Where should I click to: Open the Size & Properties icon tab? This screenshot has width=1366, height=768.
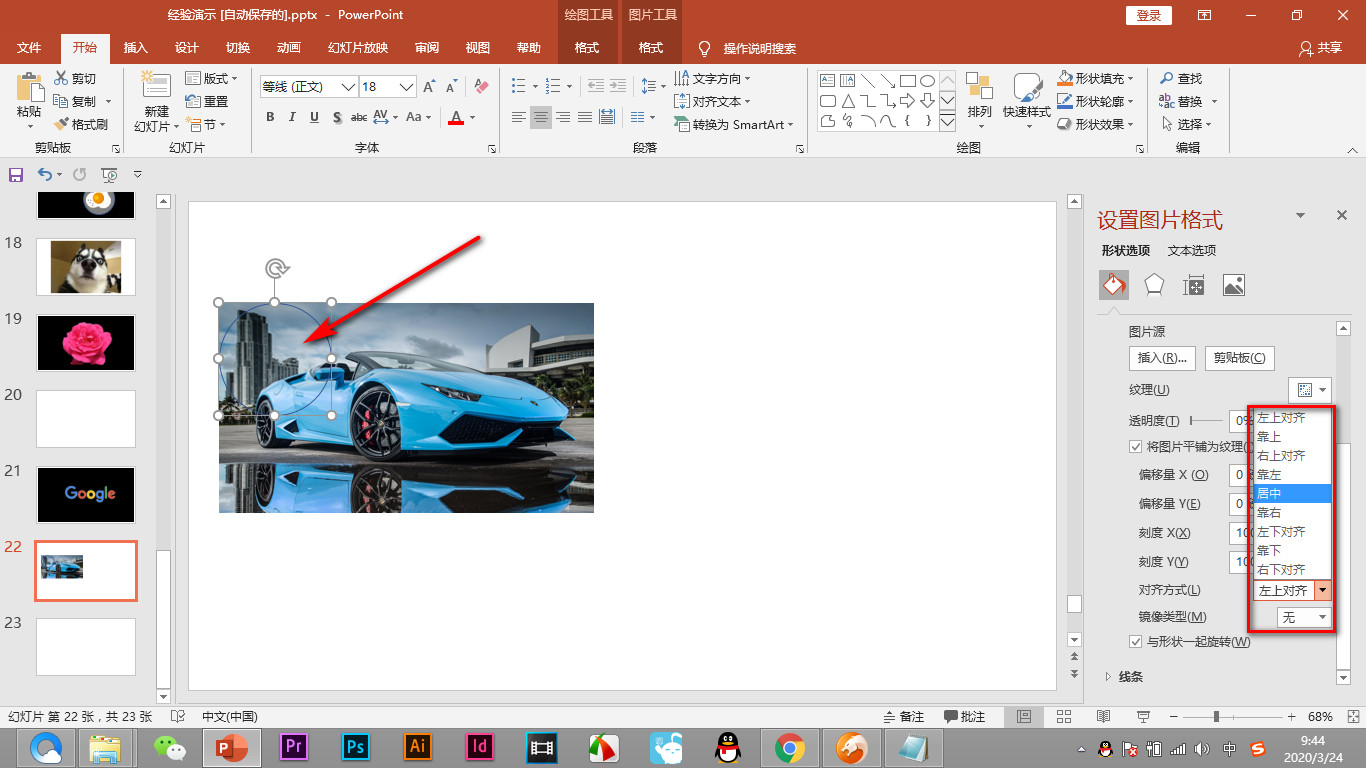[1193, 286]
